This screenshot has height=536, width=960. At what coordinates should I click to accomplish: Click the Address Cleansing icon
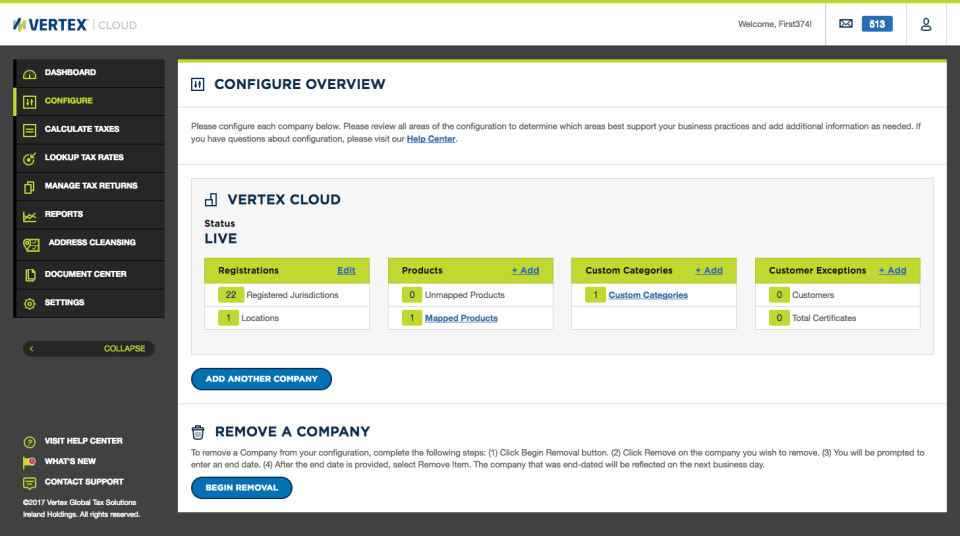point(30,244)
